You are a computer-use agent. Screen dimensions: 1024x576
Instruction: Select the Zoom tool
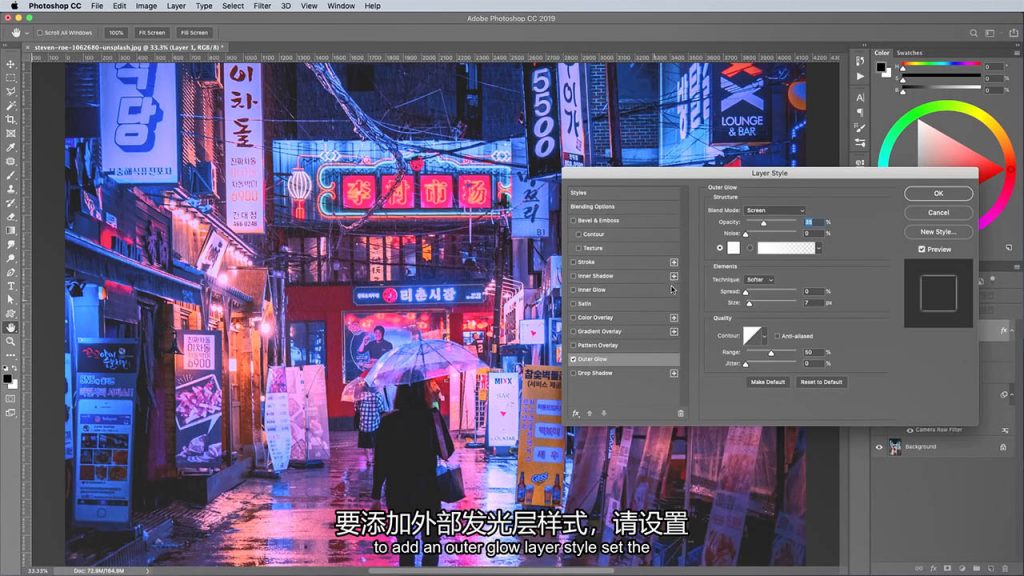pos(11,341)
